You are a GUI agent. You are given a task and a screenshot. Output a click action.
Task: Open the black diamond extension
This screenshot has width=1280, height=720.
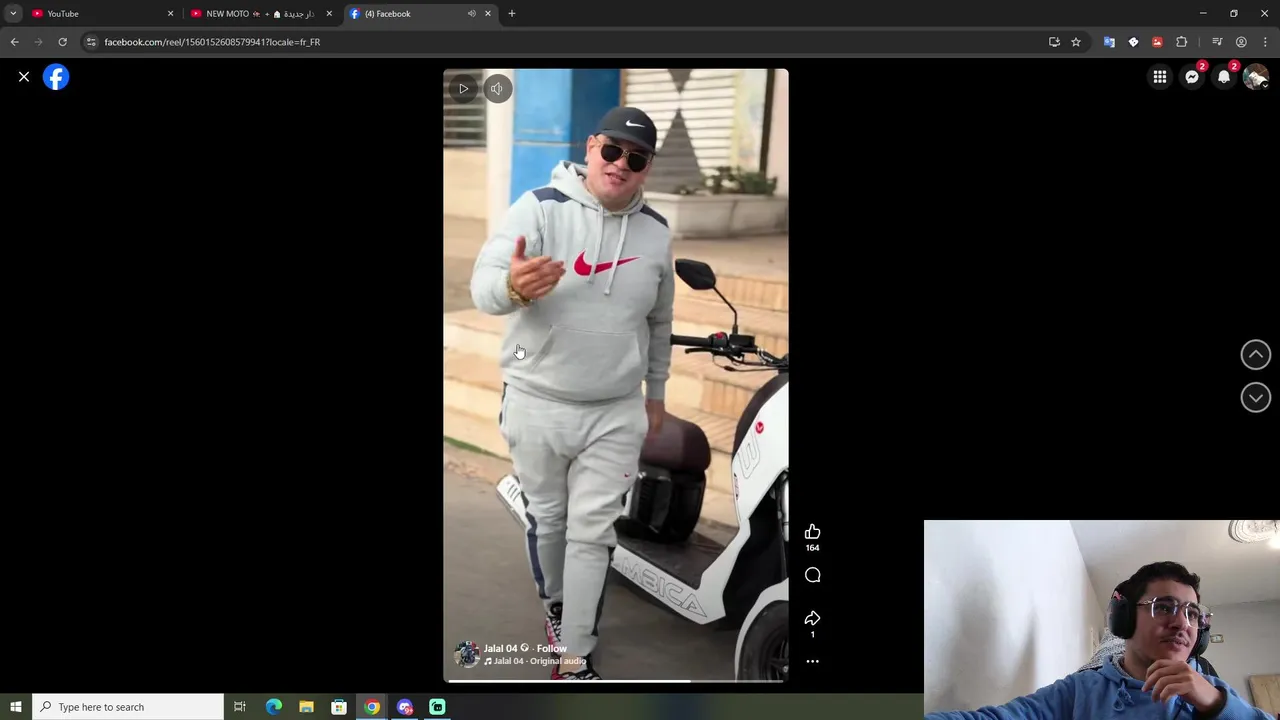coord(1133,42)
